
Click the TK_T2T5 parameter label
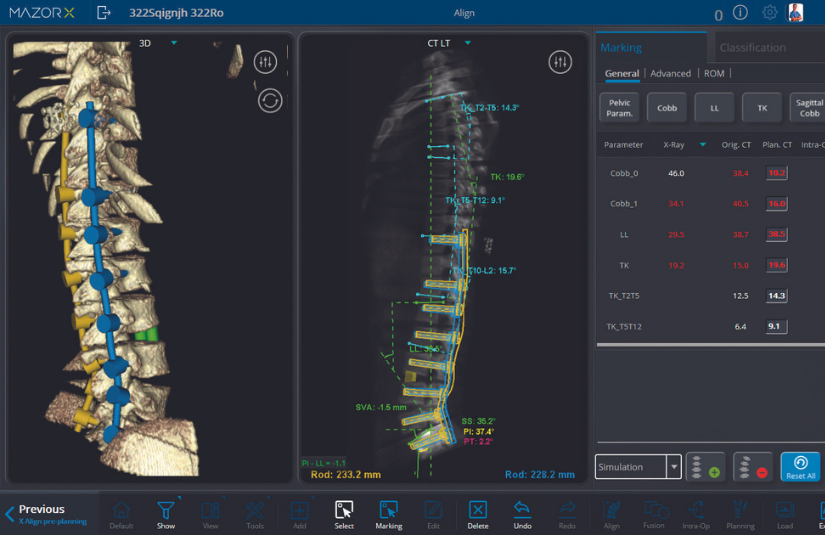tap(624, 296)
